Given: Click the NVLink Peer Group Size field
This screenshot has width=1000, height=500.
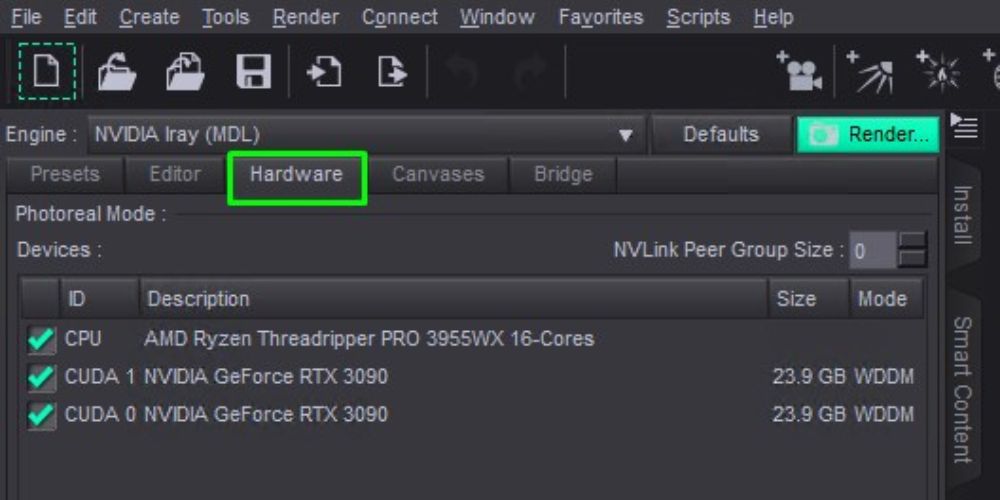Looking at the screenshot, I should click(872, 250).
